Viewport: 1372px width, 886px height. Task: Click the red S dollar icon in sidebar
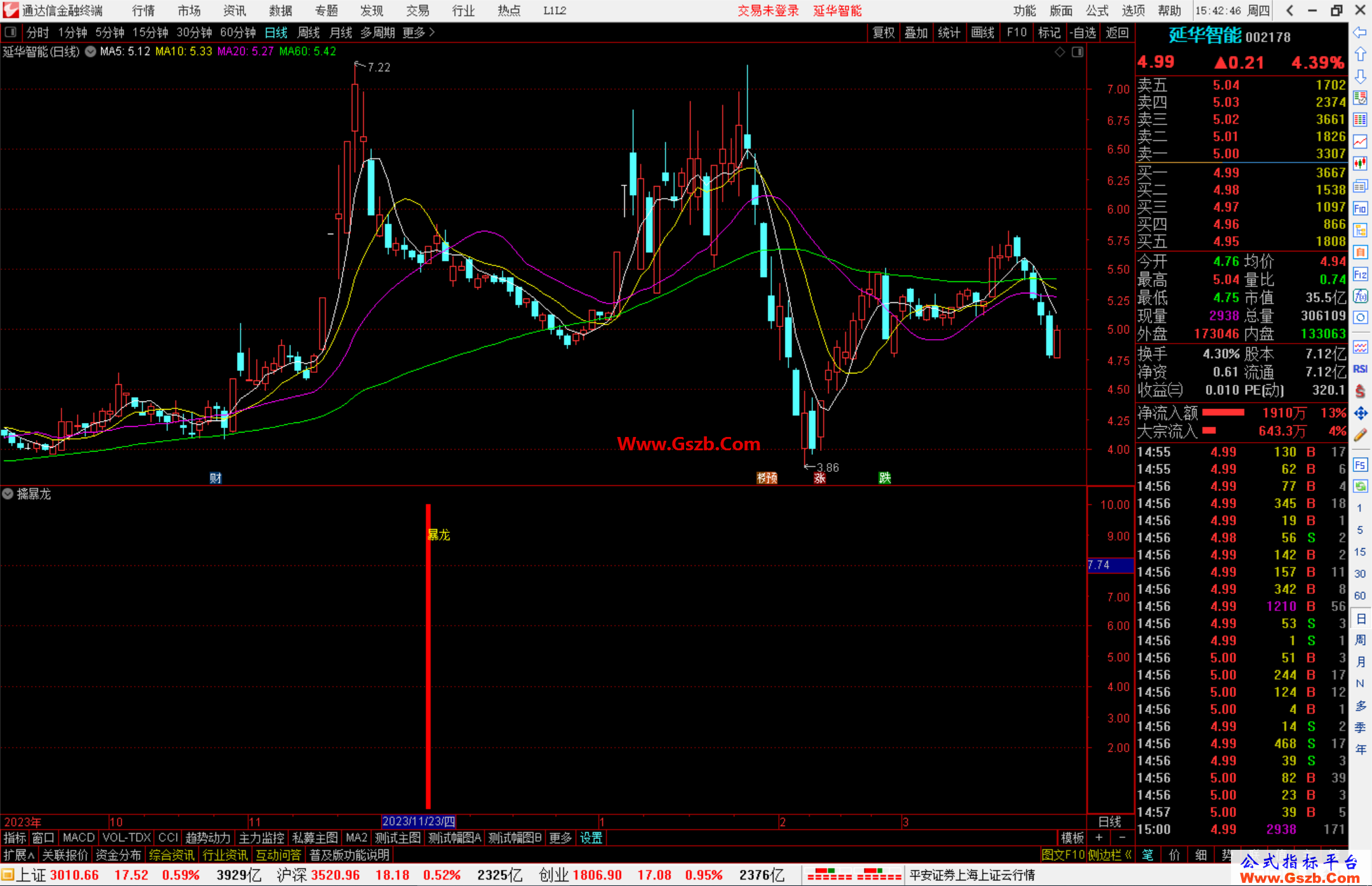tap(1360, 391)
